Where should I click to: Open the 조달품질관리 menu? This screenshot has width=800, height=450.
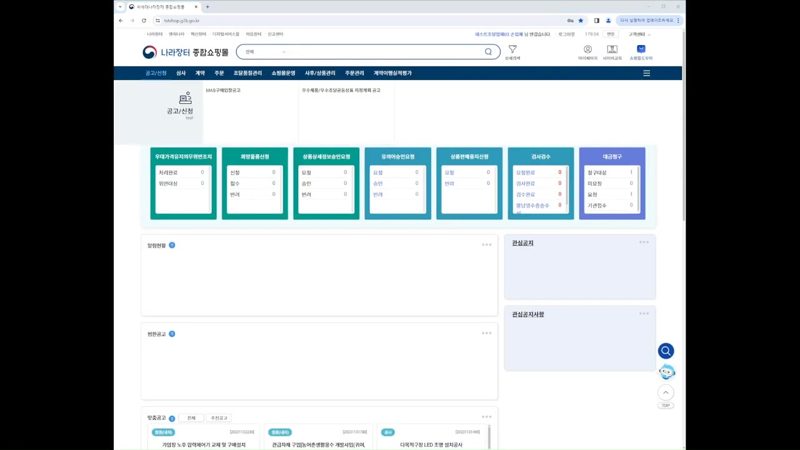tap(247, 73)
